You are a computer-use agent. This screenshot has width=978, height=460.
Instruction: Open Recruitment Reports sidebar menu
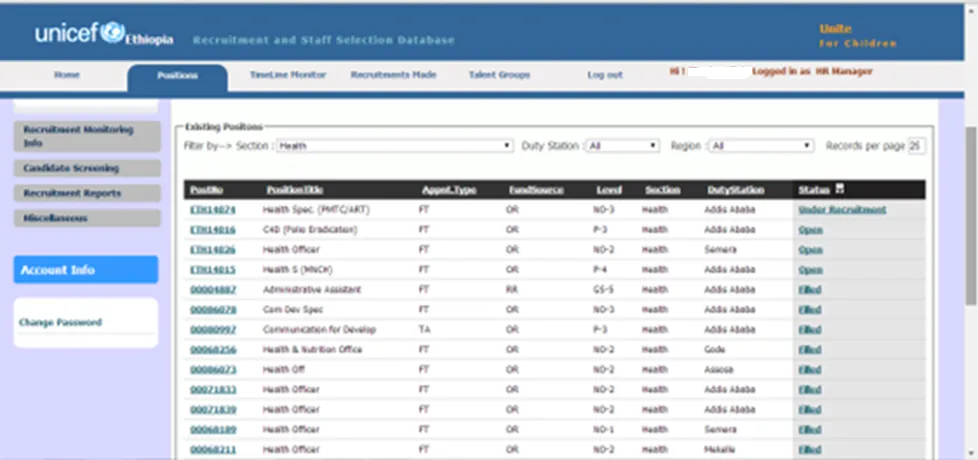point(87,193)
